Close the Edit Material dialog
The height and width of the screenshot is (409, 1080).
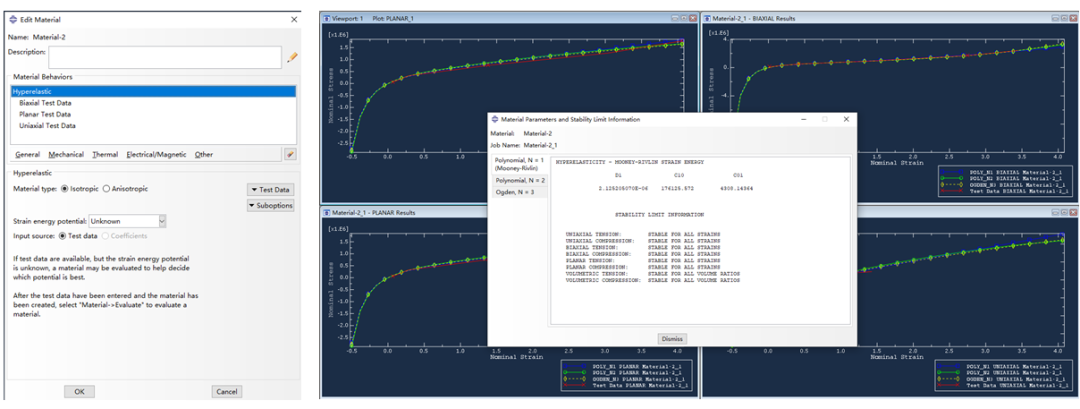[x=294, y=20]
